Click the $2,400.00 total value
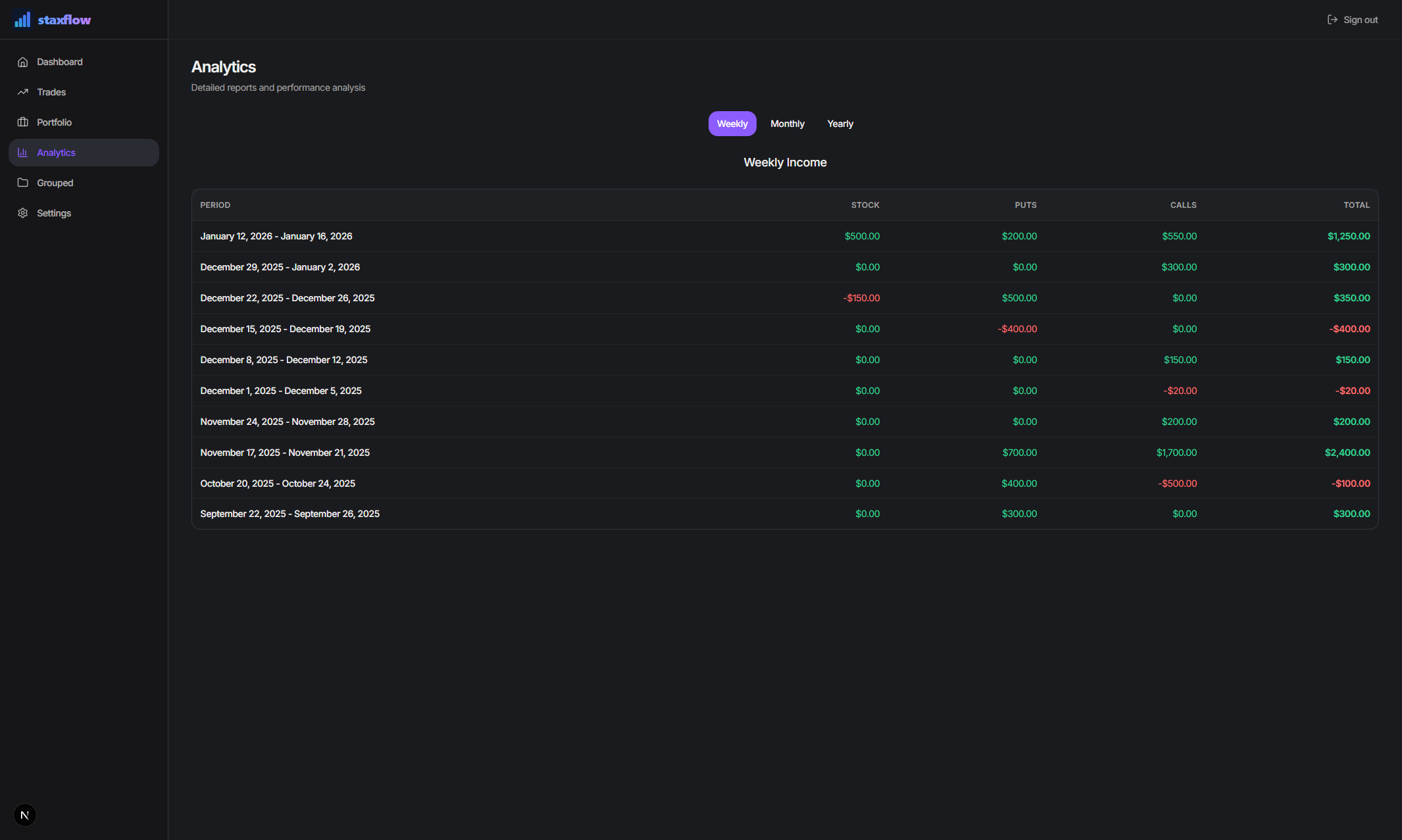The height and width of the screenshot is (840, 1402). click(x=1347, y=453)
